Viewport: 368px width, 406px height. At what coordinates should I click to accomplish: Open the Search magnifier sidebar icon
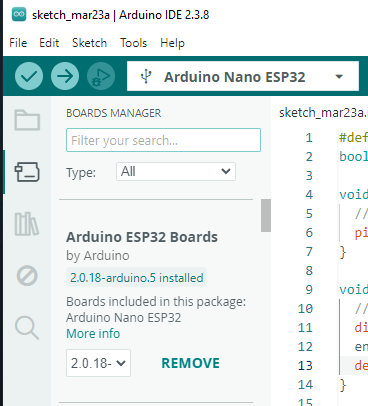27,328
